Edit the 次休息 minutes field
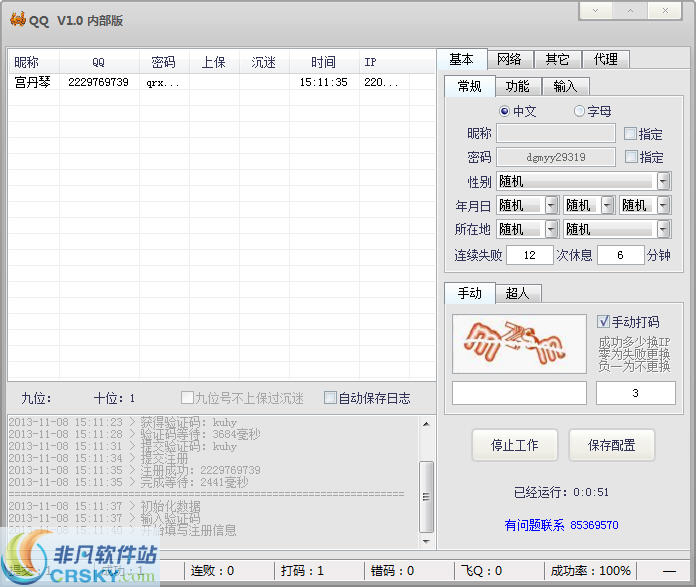 tap(621, 255)
